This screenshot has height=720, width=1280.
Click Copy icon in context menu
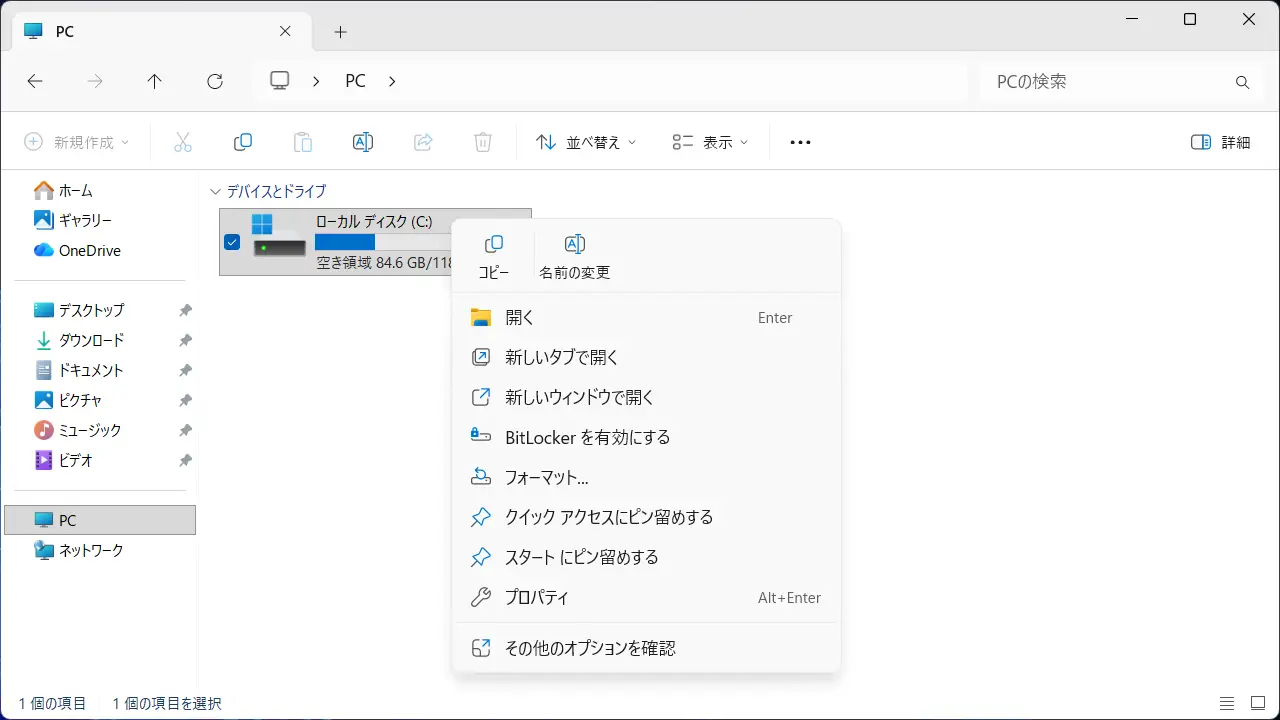494,245
